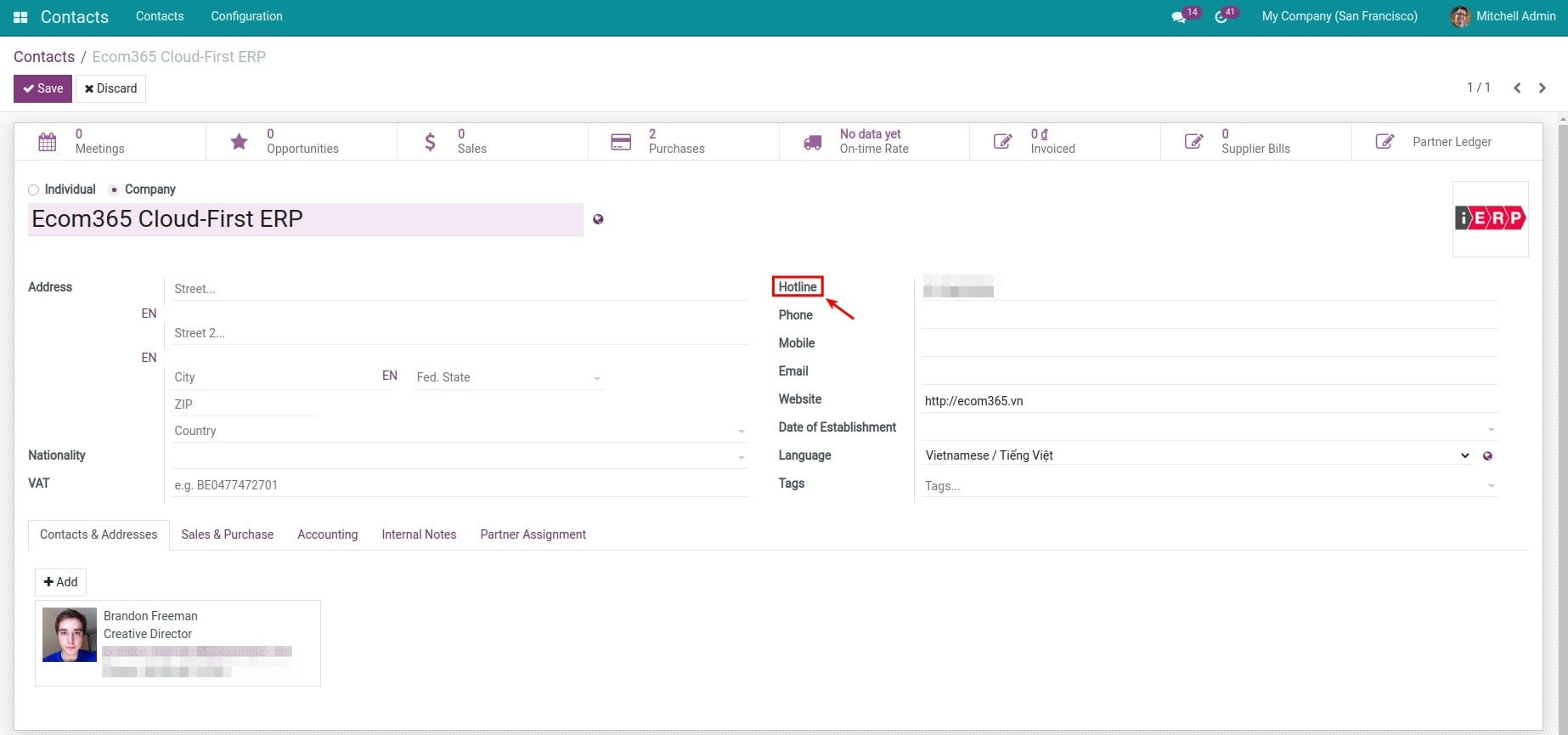Open the Configuration menu
The image size is (1568, 735).
(x=246, y=16)
